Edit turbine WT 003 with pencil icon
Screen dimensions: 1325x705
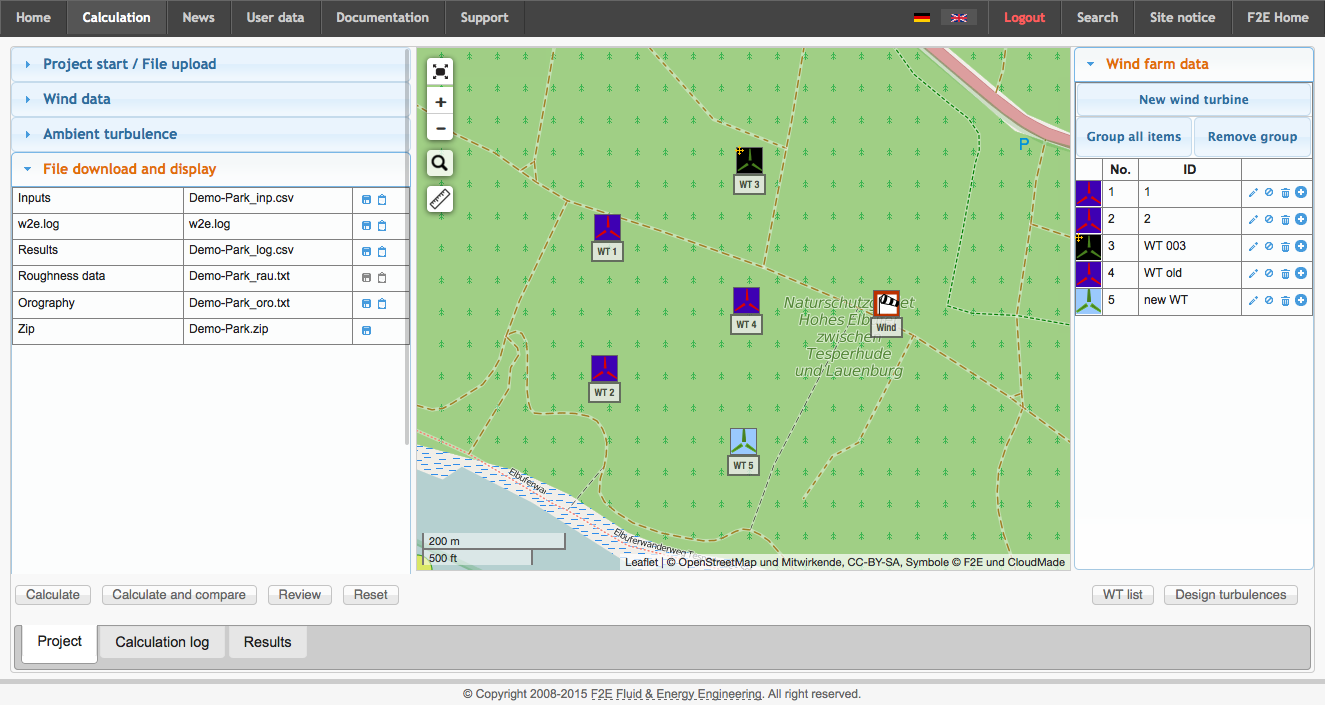point(1253,246)
